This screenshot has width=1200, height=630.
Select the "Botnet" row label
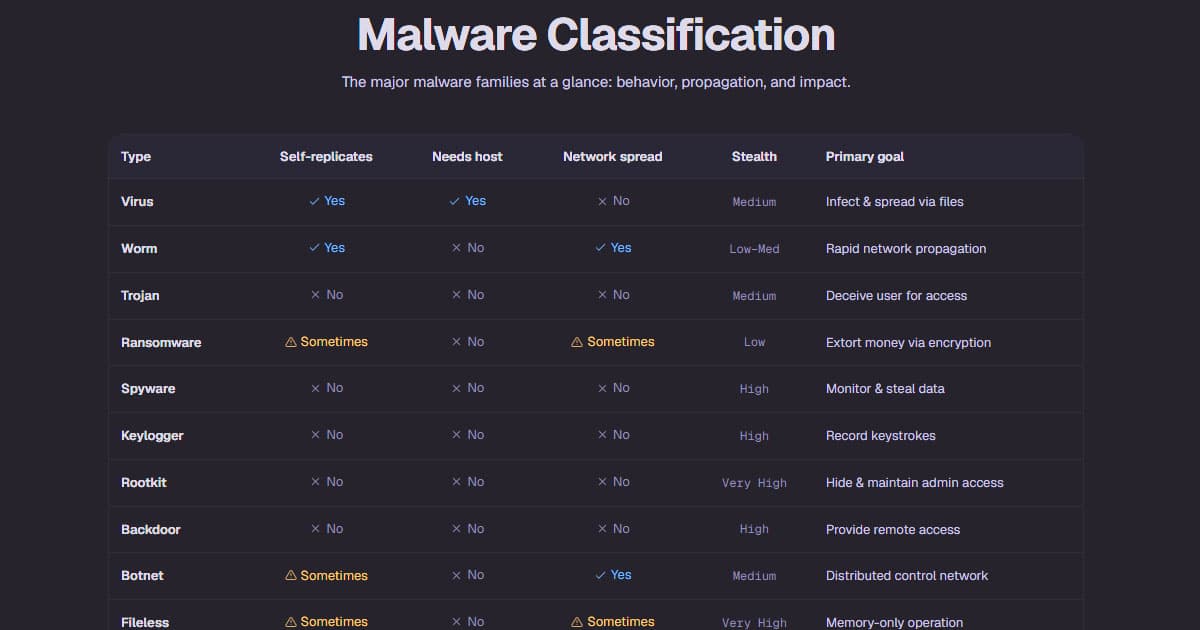pyautogui.click(x=142, y=575)
